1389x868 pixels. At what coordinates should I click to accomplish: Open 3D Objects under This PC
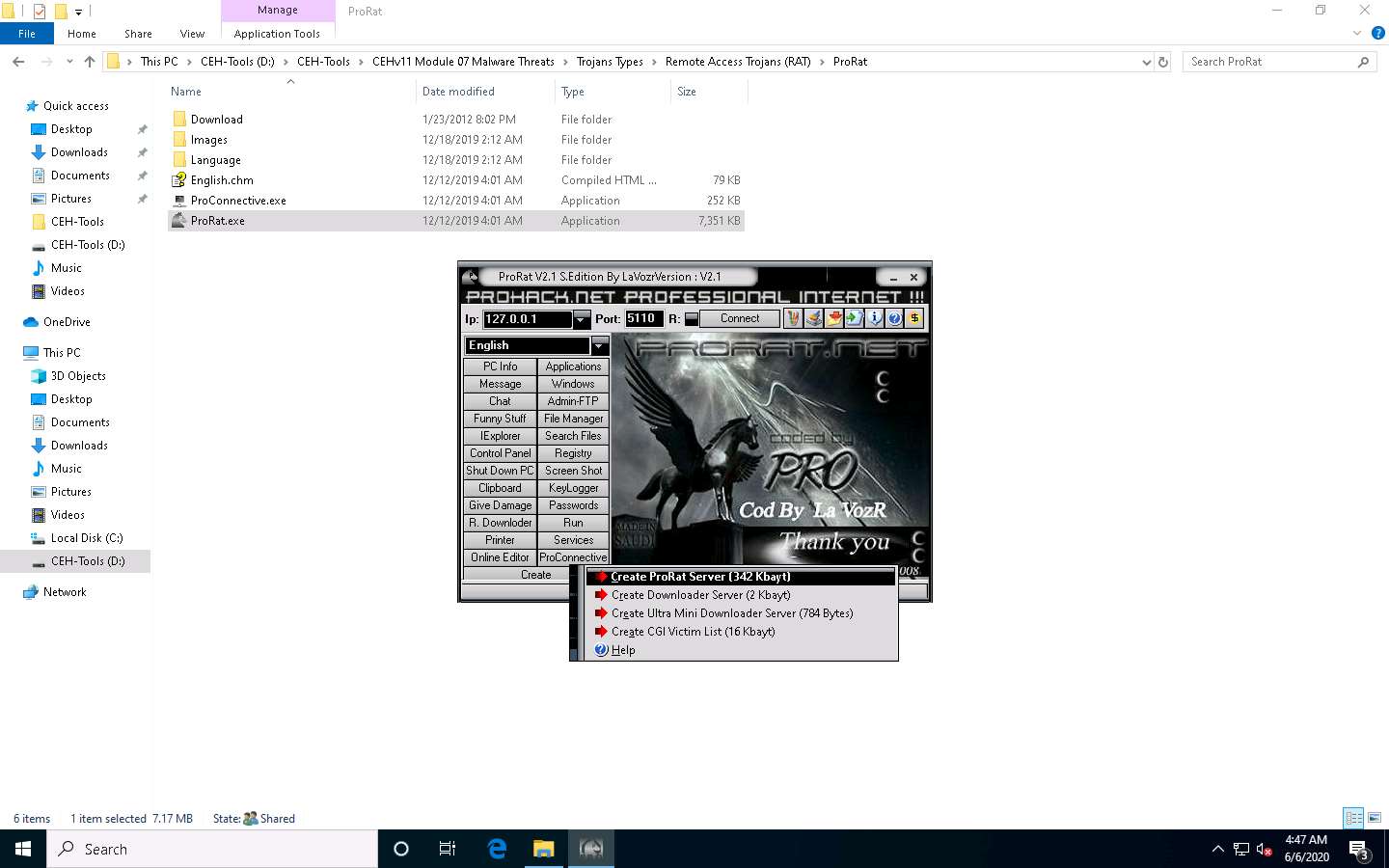point(78,376)
